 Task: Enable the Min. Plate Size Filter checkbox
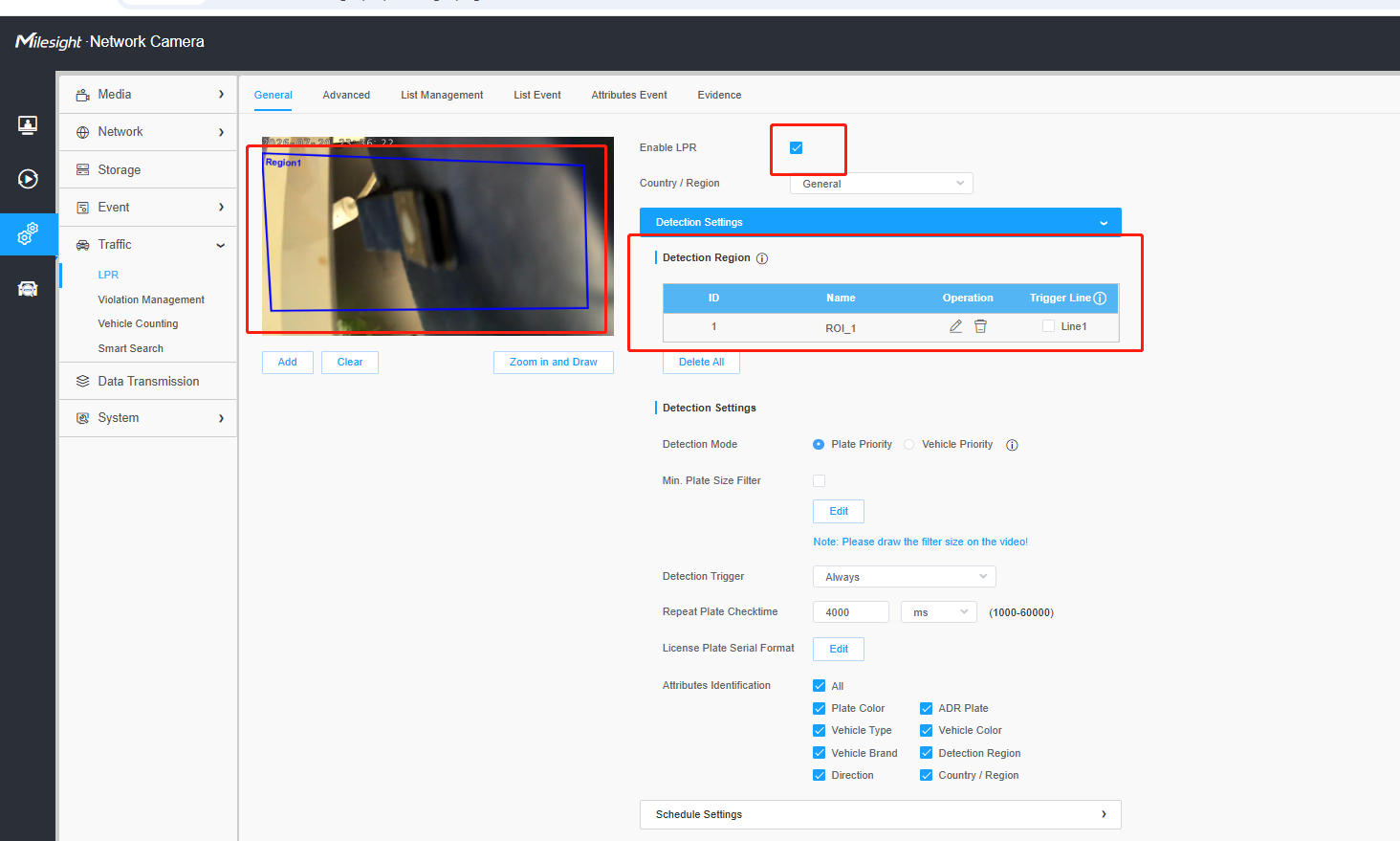click(819, 480)
